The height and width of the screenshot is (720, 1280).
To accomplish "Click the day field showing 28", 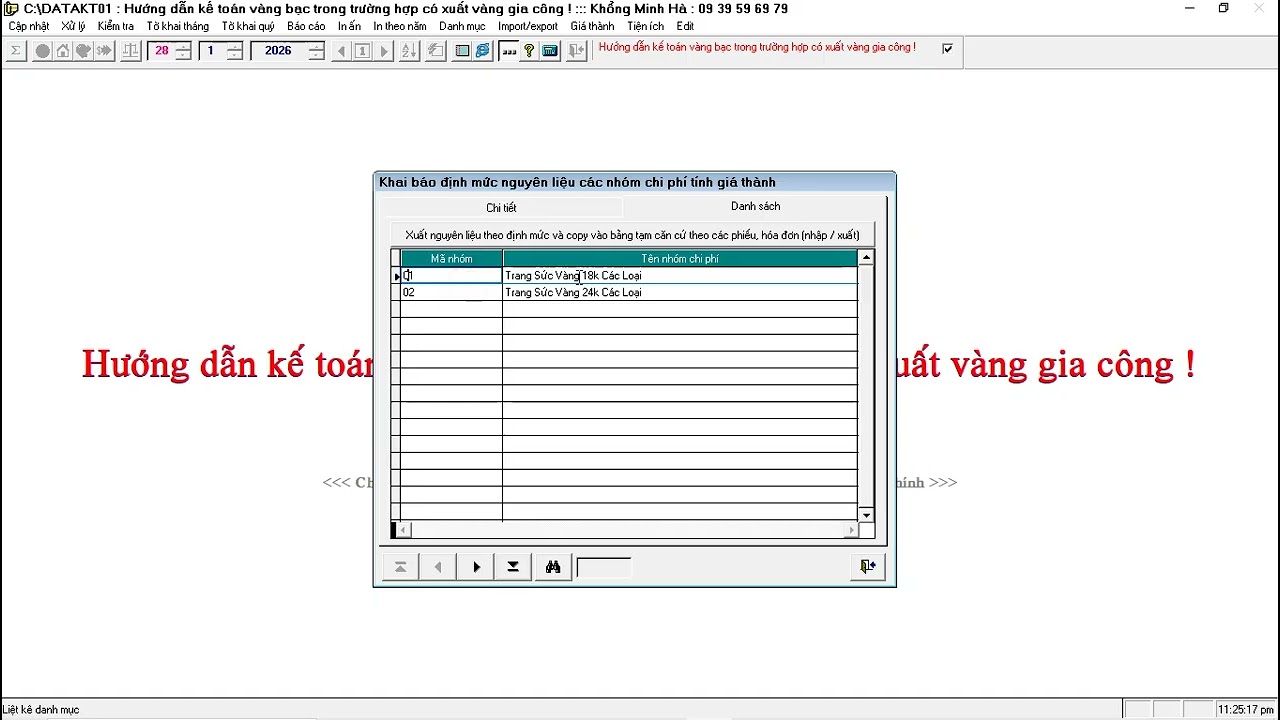I will click(161, 50).
